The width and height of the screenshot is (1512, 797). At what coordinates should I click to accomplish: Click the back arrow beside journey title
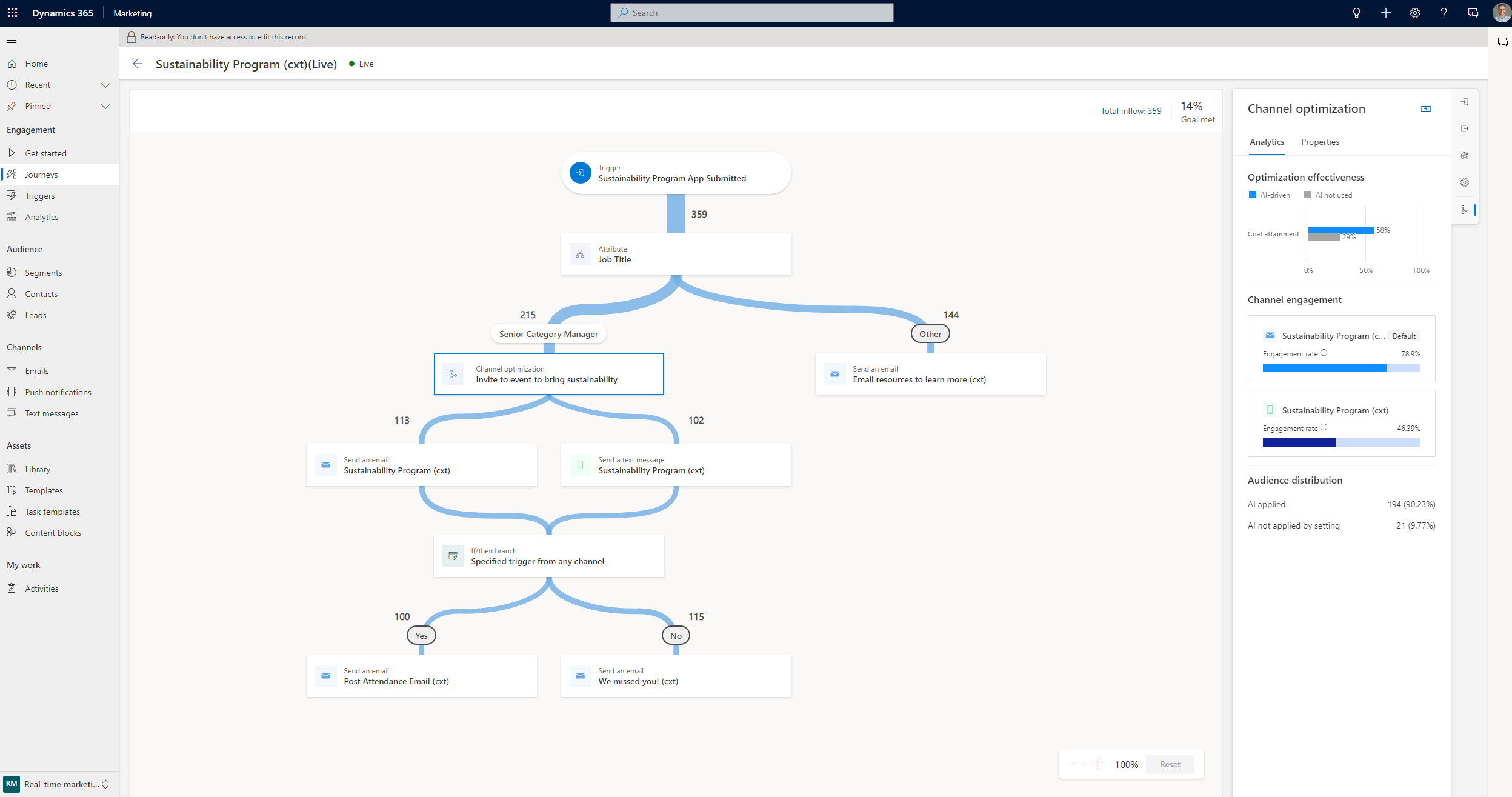138,64
